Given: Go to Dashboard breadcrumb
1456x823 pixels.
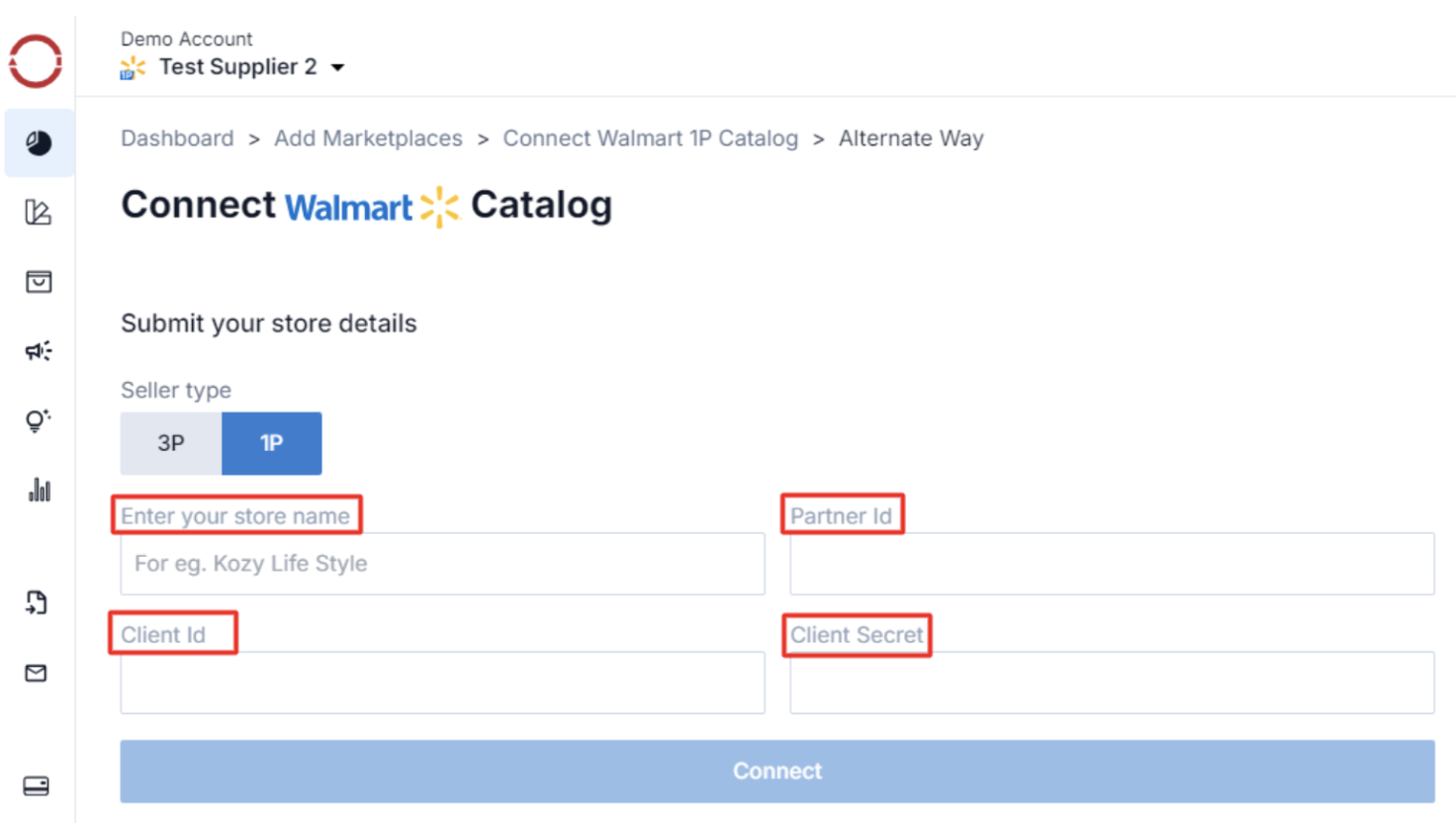Looking at the screenshot, I should 177,138.
